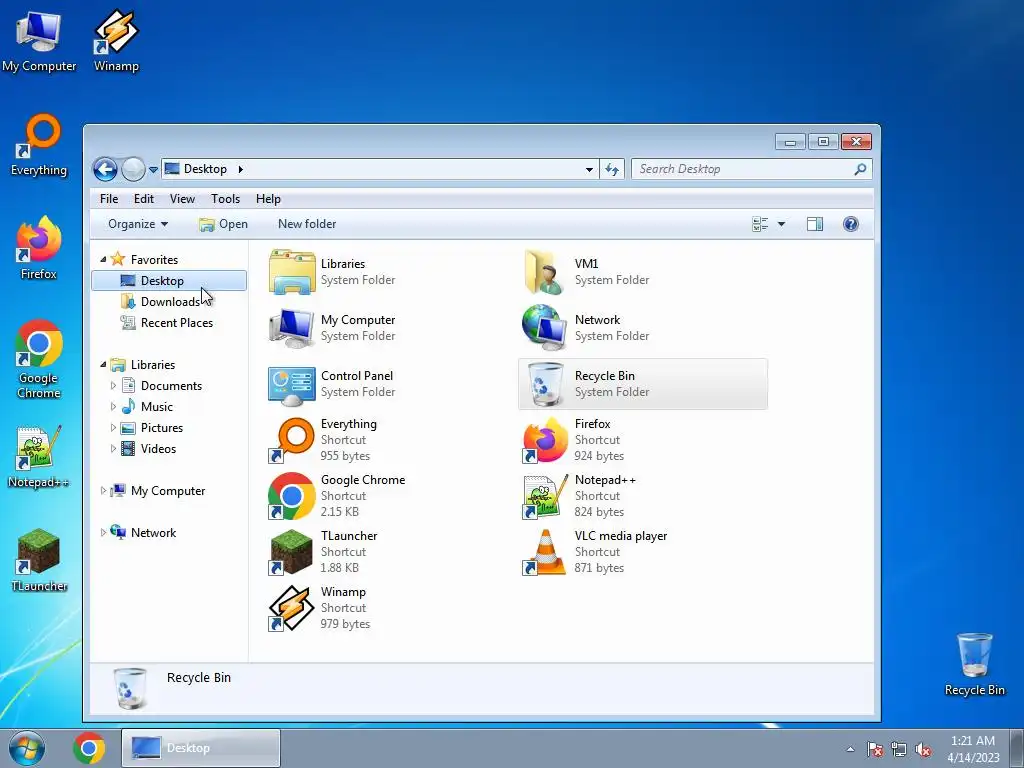Select Google Chrome shortcut in file list
This screenshot has height=768, width=1024.
tap(292, 496)
